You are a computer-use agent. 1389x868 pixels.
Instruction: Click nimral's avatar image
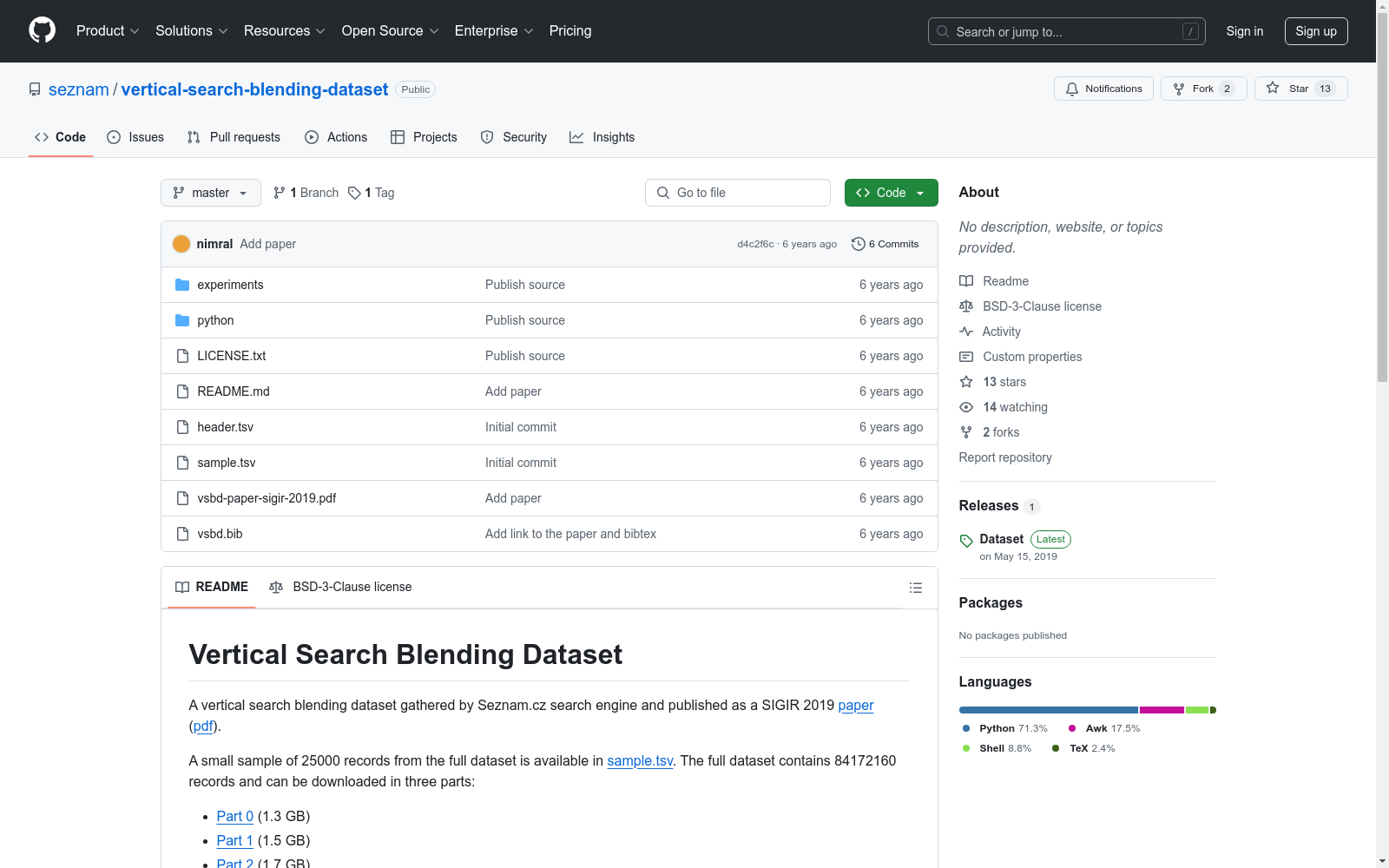pos(181,244)
